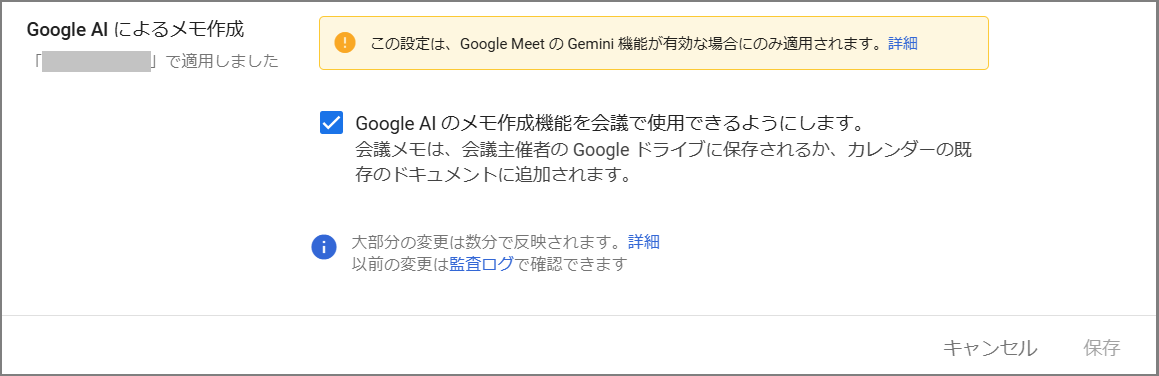Uncheck the Google AI メモ作成機能 checkbox

tap(331, 123)
